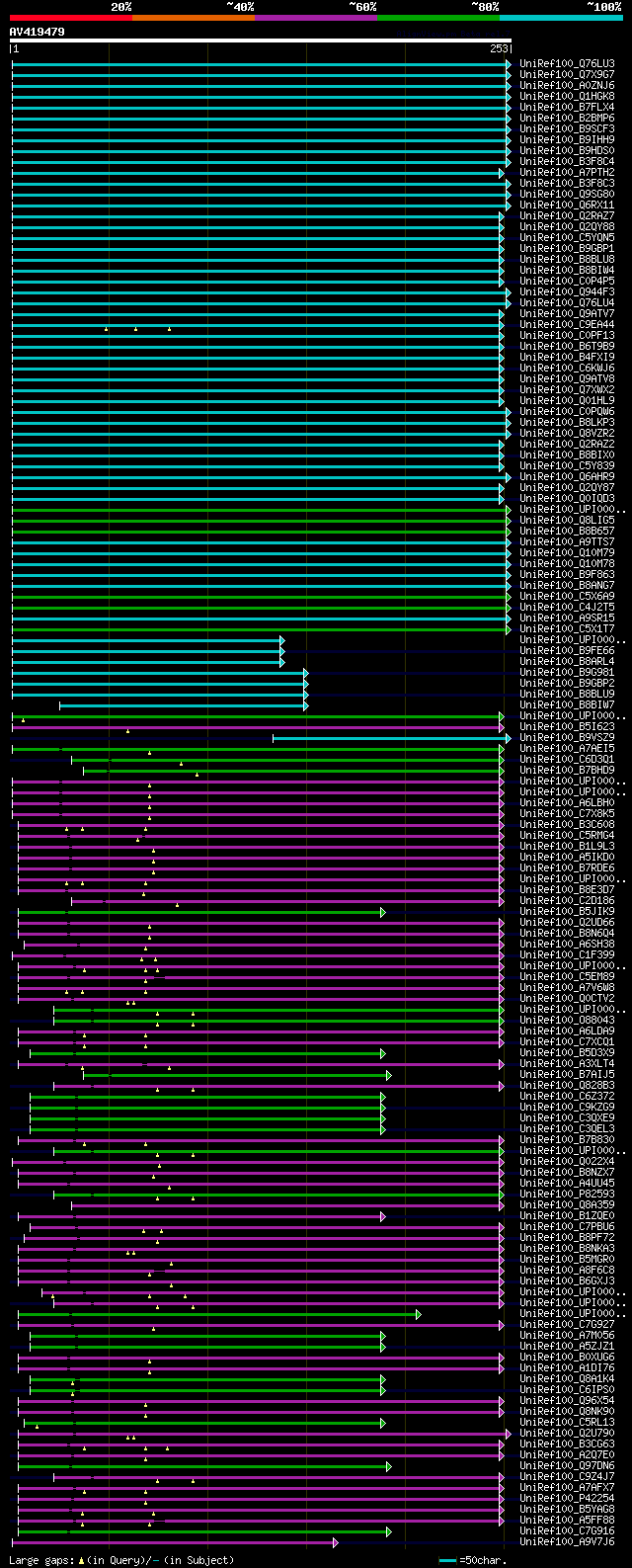The height and width of the screenshot is (1568, 632).
Task: Select hit label UniRef100_A3XLT4
Action: click(567, 1064)
